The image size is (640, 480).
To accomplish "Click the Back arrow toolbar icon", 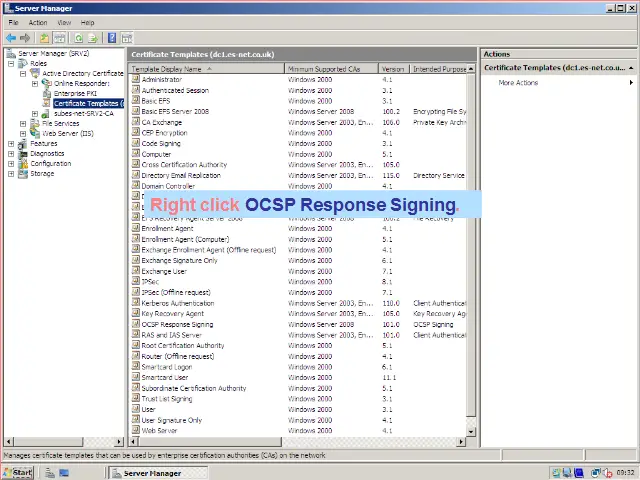I will click(x=11, y=38).
